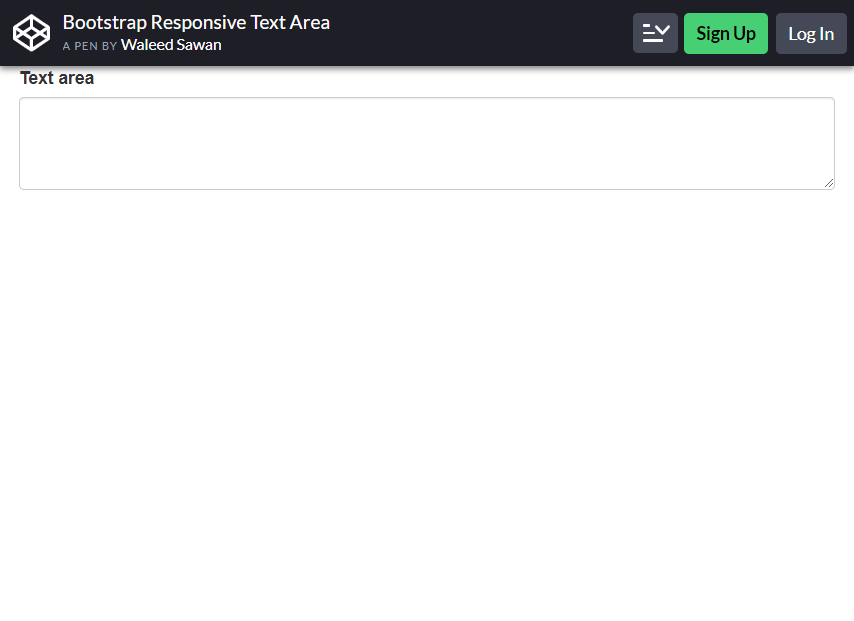Click the textarea resize handle corner
This screenshot has height=621, width=854.
[829, 184]
